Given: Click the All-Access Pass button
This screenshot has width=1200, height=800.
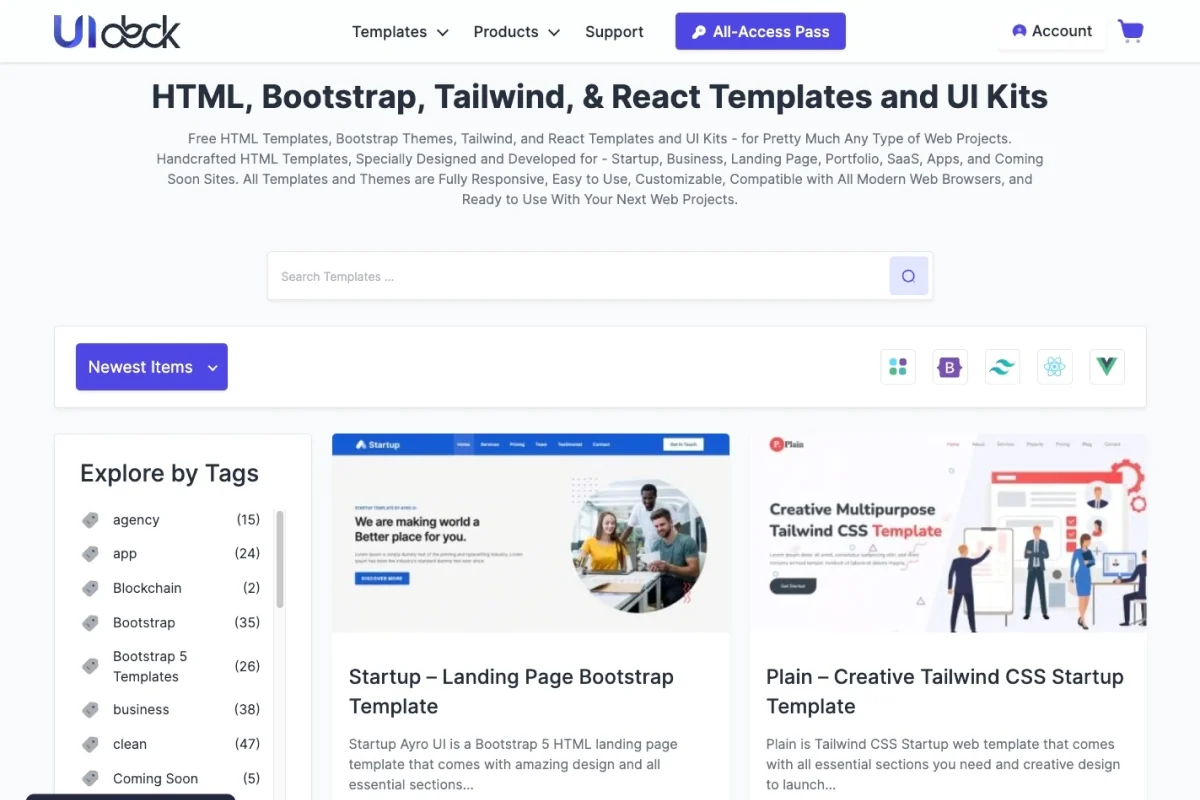Looking at the screenshot, I should pyautogui.click(x=760, y=31).
